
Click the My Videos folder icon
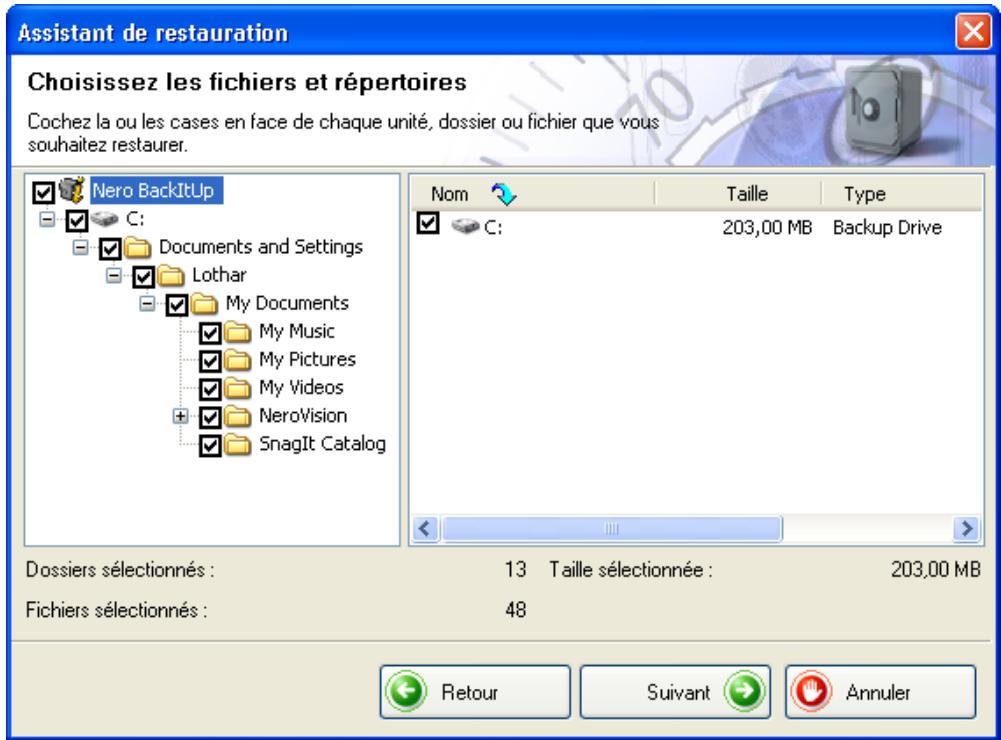click(x=237, y=388)
